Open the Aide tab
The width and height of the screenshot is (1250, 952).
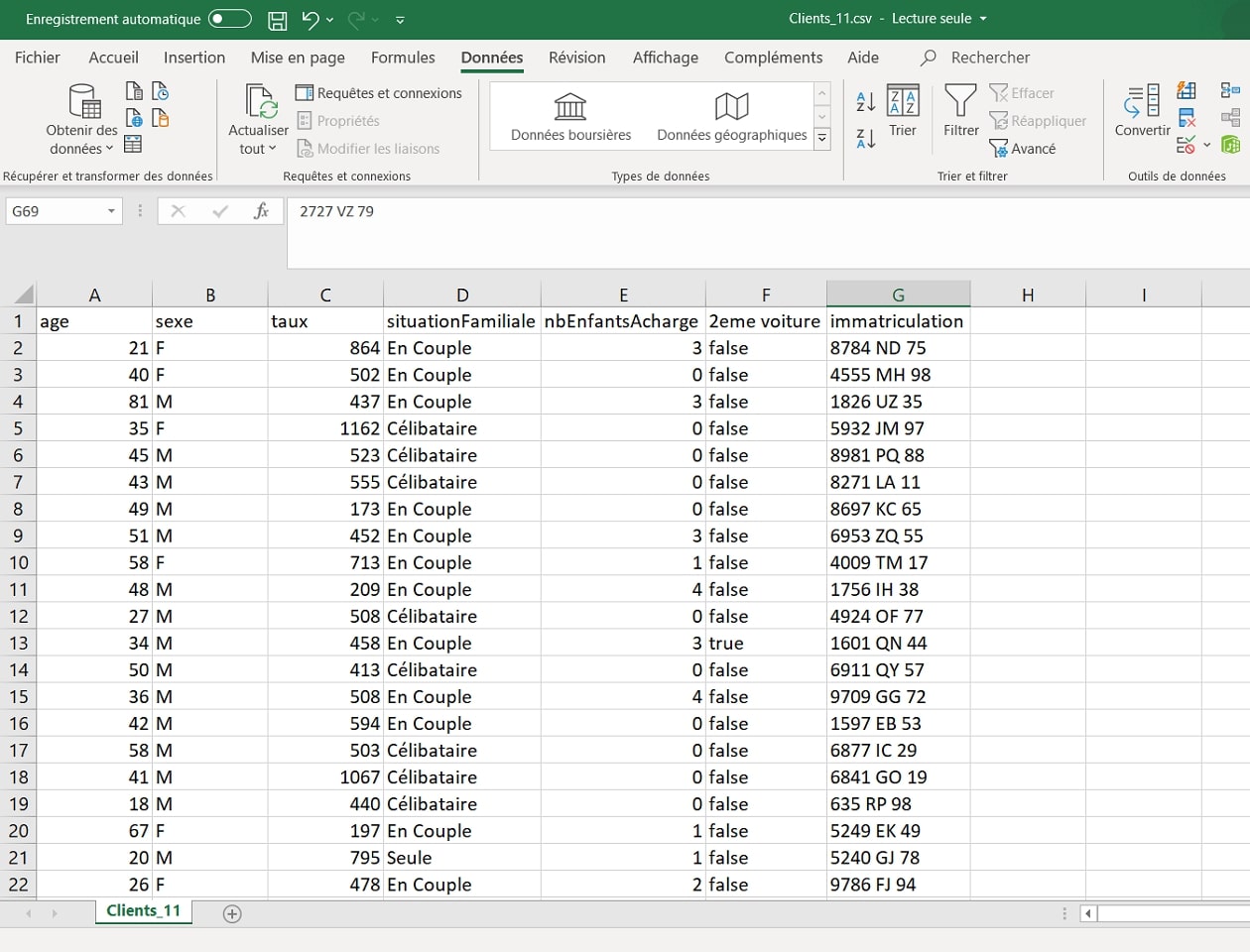[x=863, y=58]
